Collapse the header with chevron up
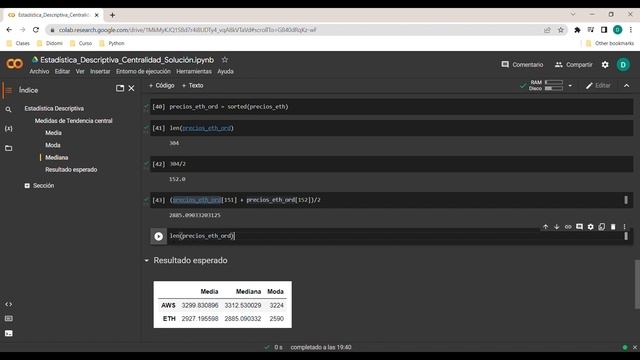640x360 pixels. point(627,86)
